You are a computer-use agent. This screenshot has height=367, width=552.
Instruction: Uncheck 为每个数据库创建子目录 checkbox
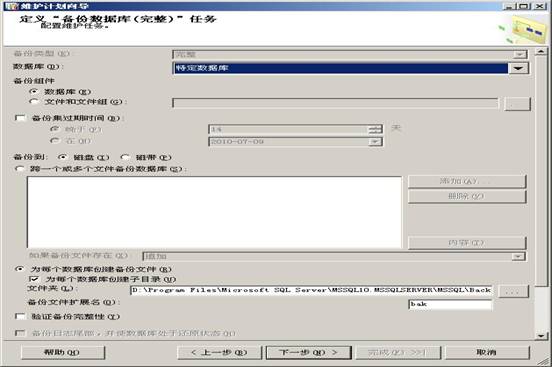pyautogui.click(x=34, y=279)
